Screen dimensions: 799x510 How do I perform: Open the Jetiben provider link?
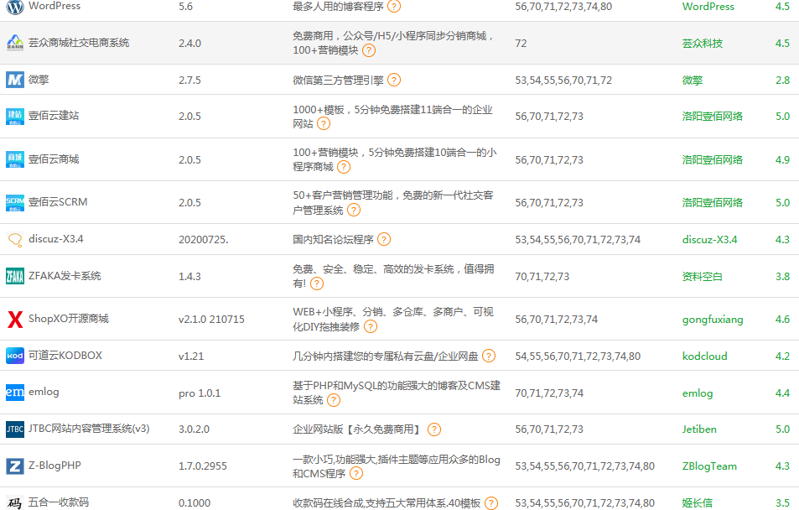(x=699, y=429)
